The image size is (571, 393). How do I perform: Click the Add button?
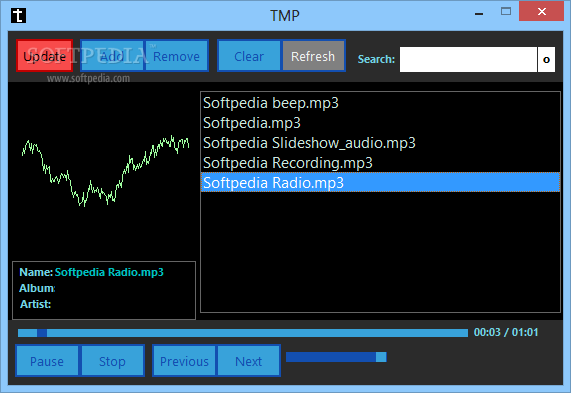click(x=112, y=56)
